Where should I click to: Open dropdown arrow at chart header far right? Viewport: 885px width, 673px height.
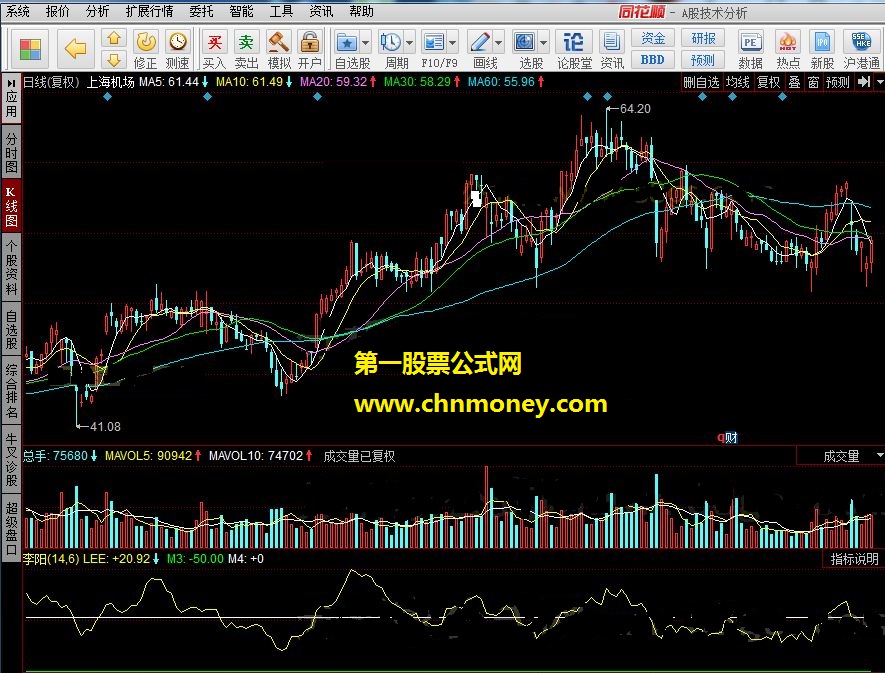879,82
